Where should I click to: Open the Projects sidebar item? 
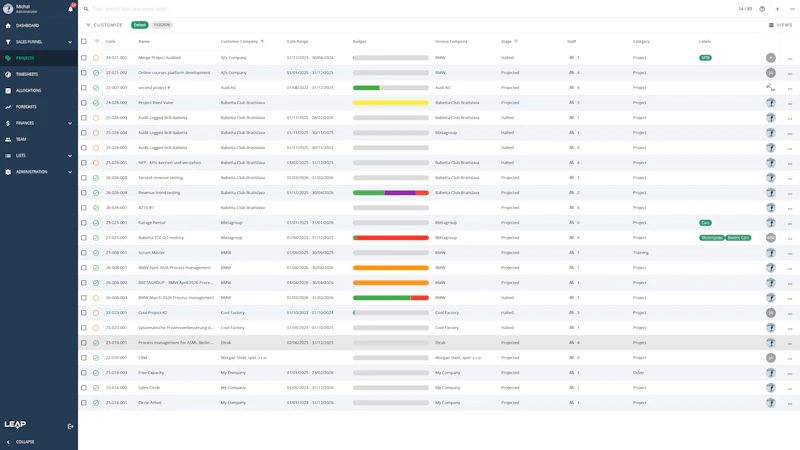pos(39,58)
